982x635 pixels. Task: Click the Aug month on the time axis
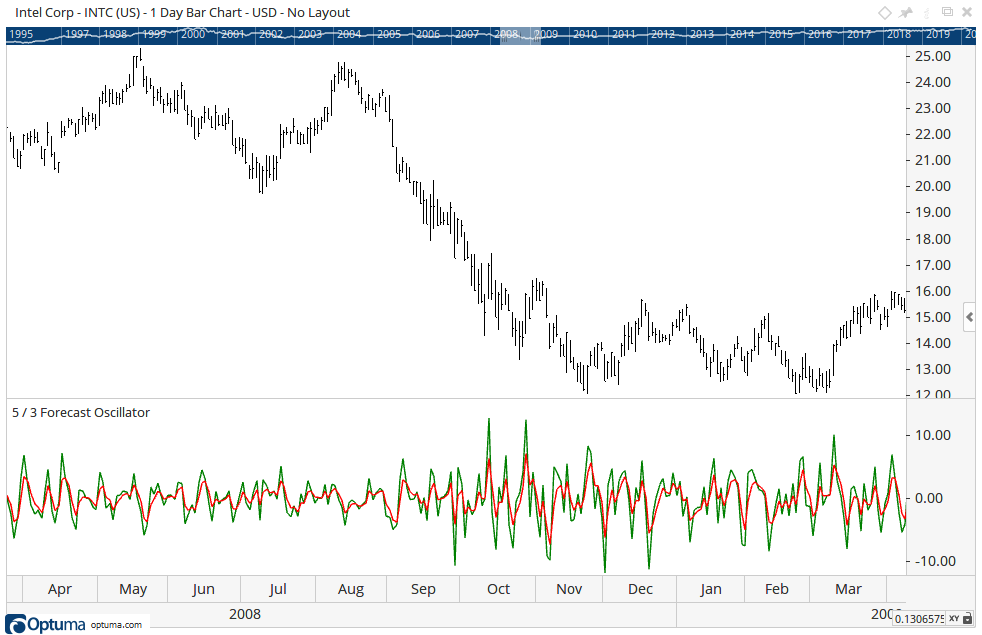351,589
